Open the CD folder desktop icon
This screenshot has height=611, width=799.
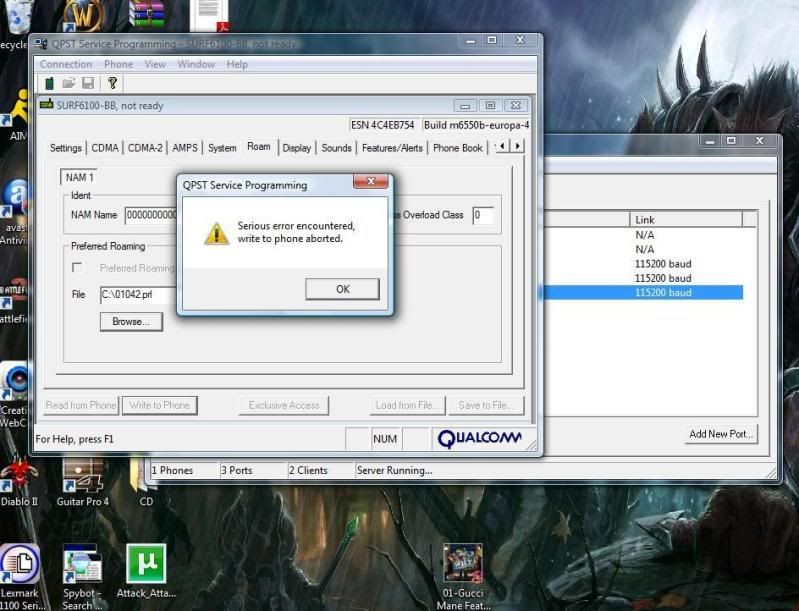[144, 482]
